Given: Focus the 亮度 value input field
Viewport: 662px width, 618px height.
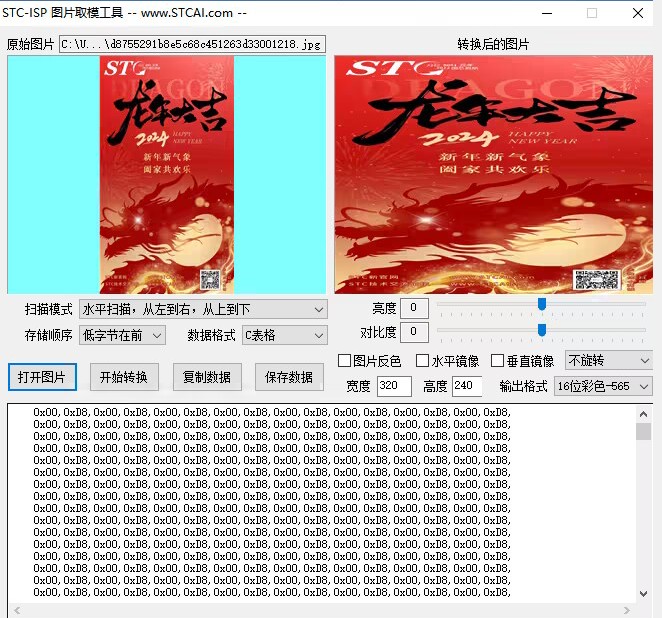Looking at the screenshot, I should (x=414, y=308).
